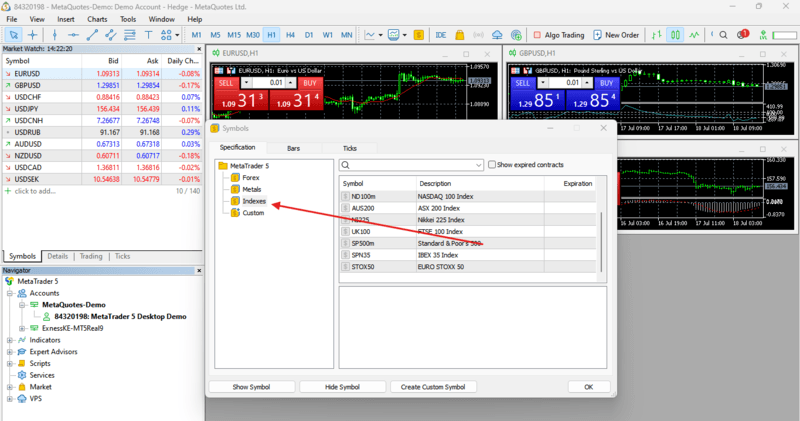Open the Insert menu
This screenshot has height=421, width=800.
click(x=66, y=19)
